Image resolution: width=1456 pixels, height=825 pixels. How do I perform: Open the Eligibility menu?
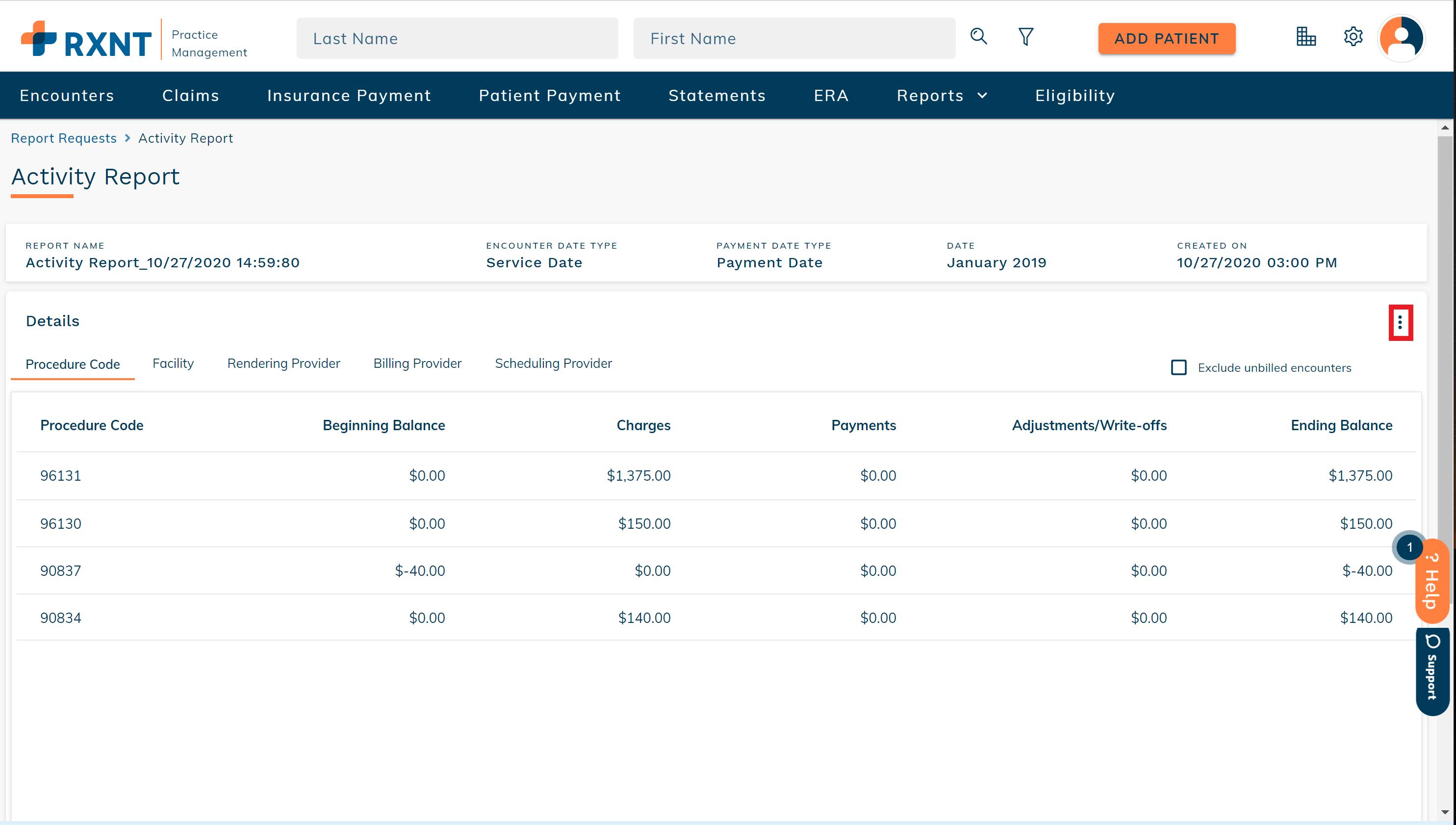click(1075, 95)
